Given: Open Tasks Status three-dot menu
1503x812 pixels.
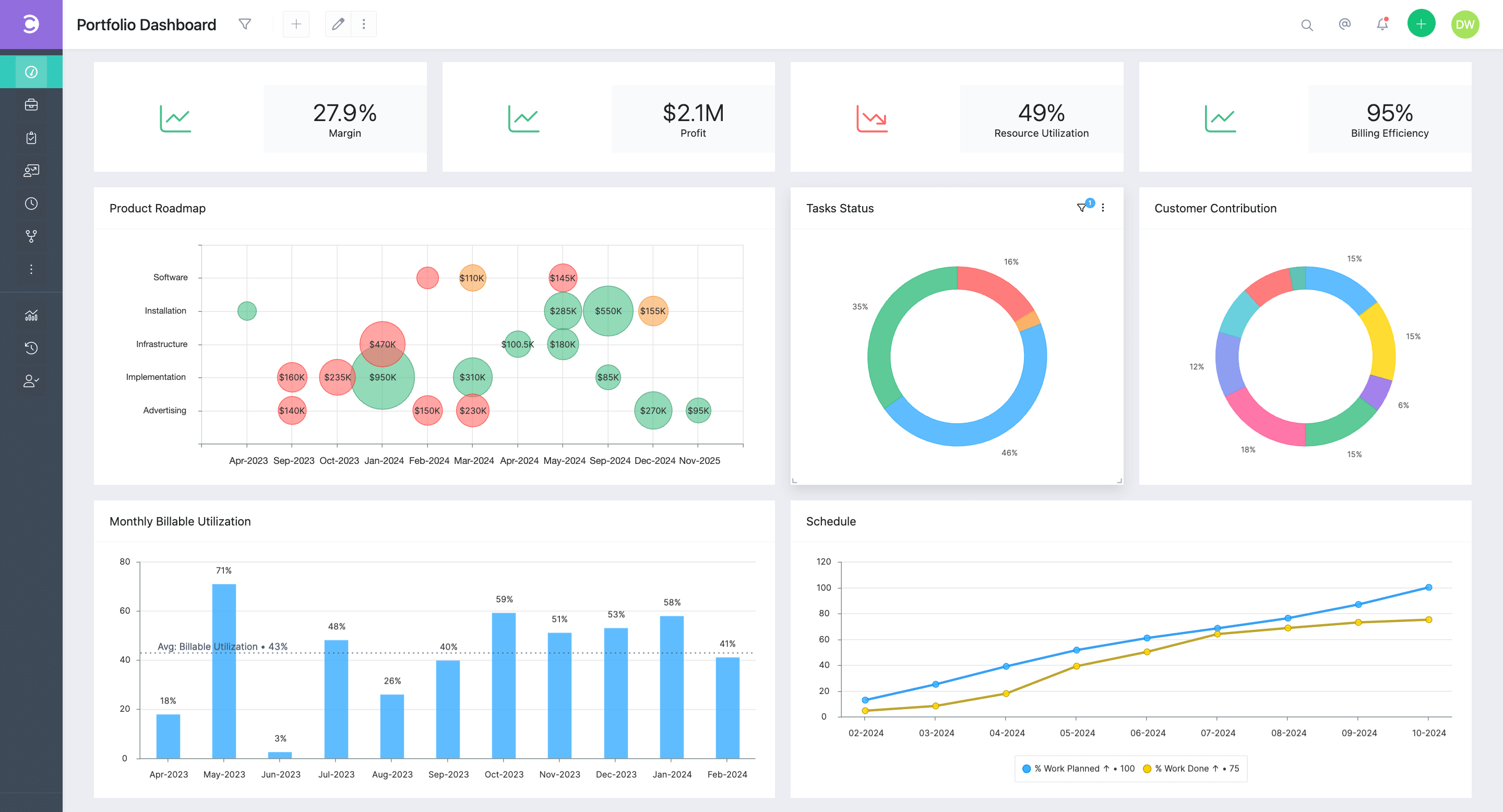Looking at the screenshot, I should [1103, 208].
